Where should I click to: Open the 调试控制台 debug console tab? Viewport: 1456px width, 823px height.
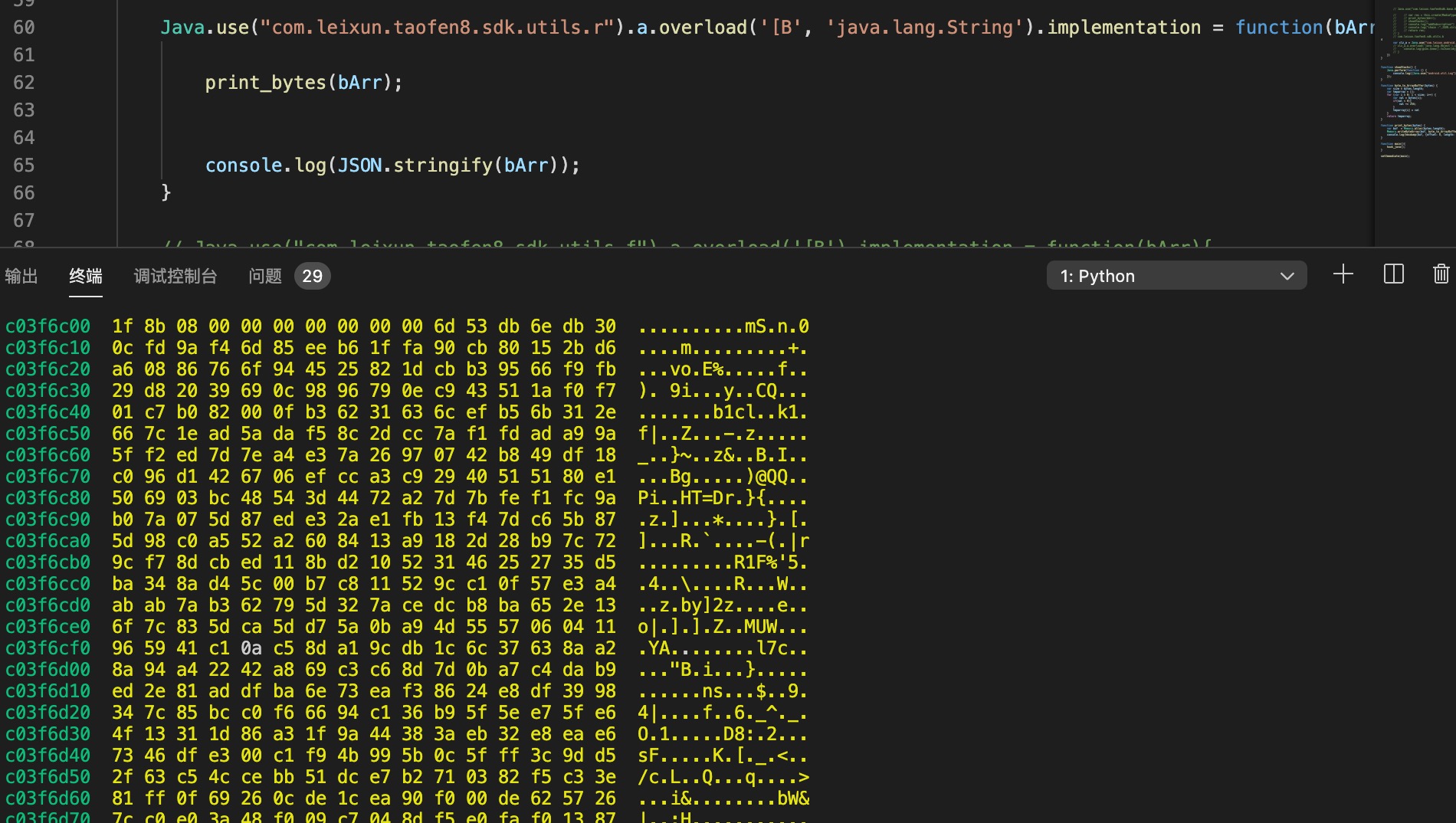click(x=175, y=276)
